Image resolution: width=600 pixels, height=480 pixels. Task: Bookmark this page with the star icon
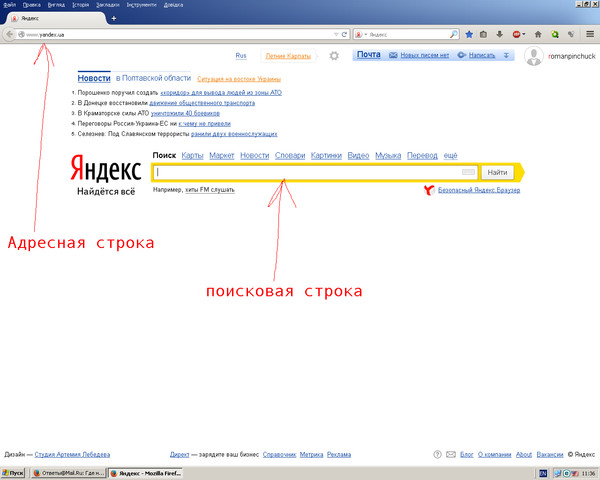coord(469,34)
